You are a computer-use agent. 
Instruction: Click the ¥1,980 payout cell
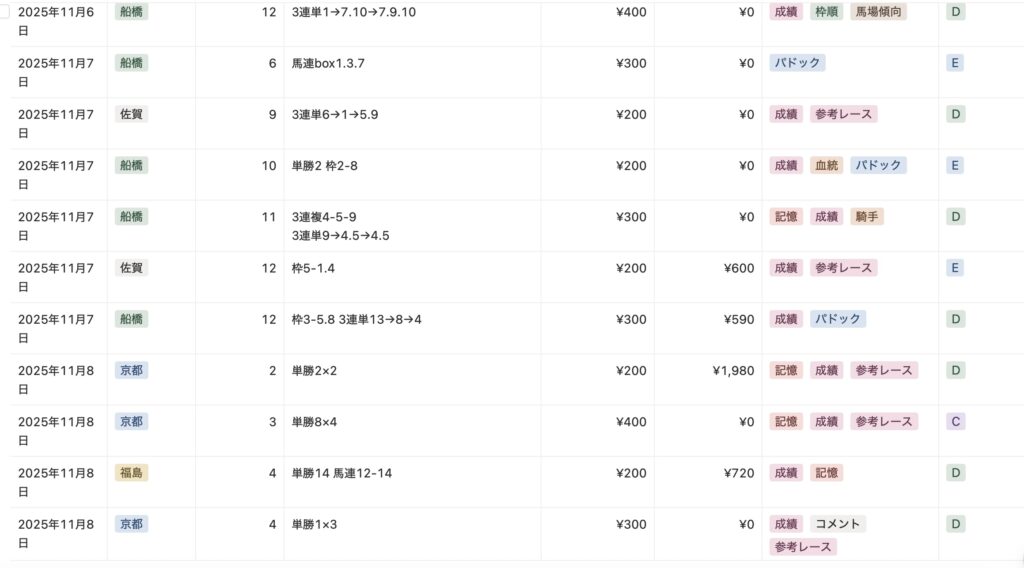[733, 370]
